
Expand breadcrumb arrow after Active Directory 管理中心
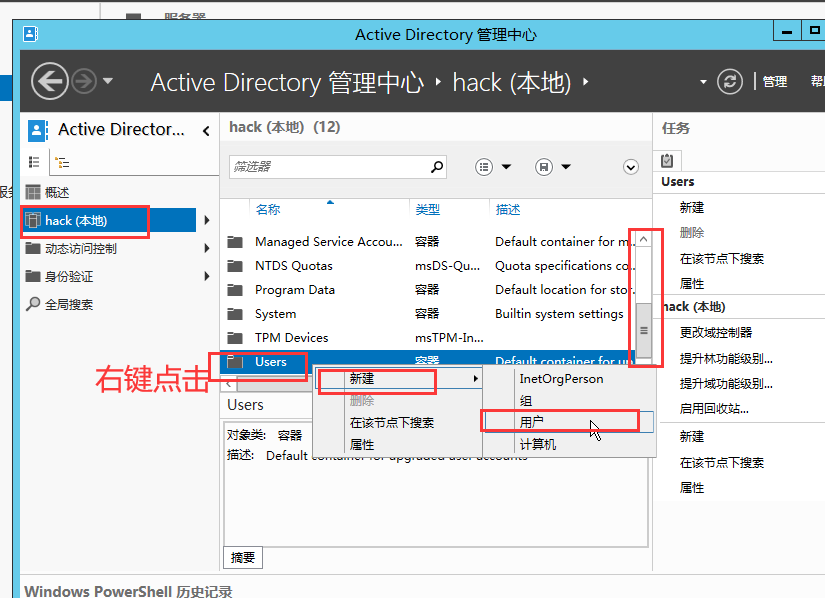pos(438,82)
